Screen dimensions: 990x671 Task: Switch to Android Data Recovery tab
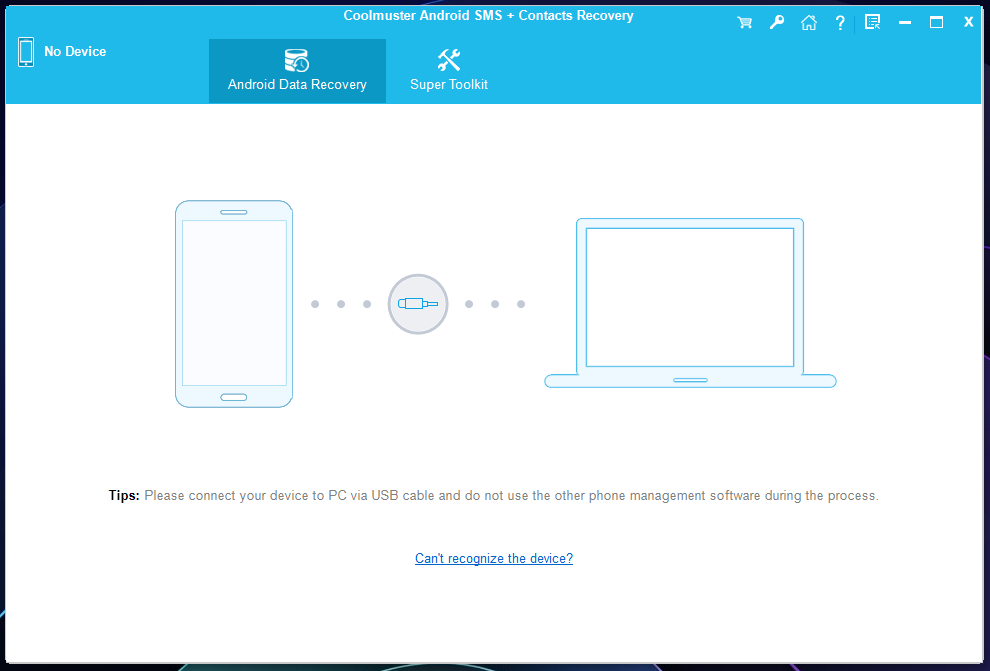(297, 71)
